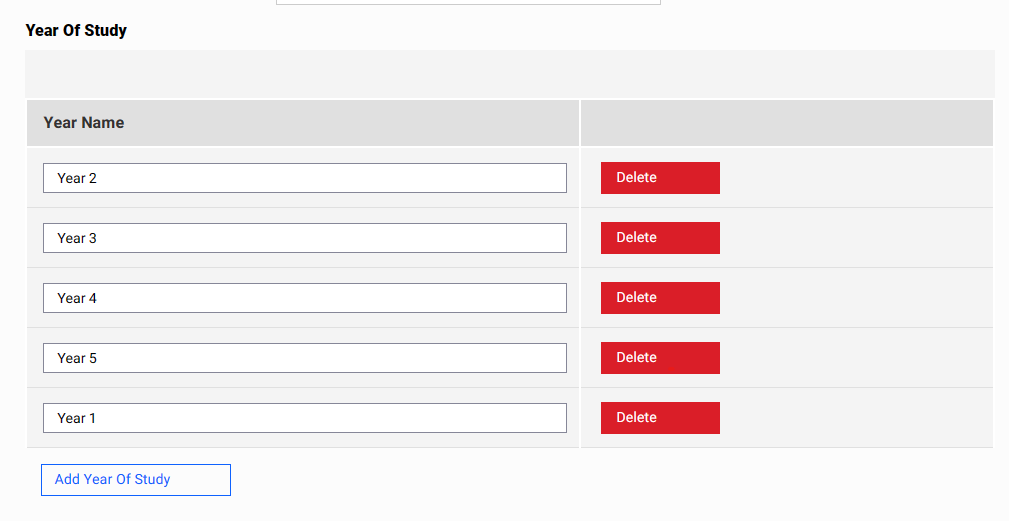Image resolution: width=1009 pixels, height=521 pixels.
Task: Click the blank gray bar above the table
Action: coord(510,74)
